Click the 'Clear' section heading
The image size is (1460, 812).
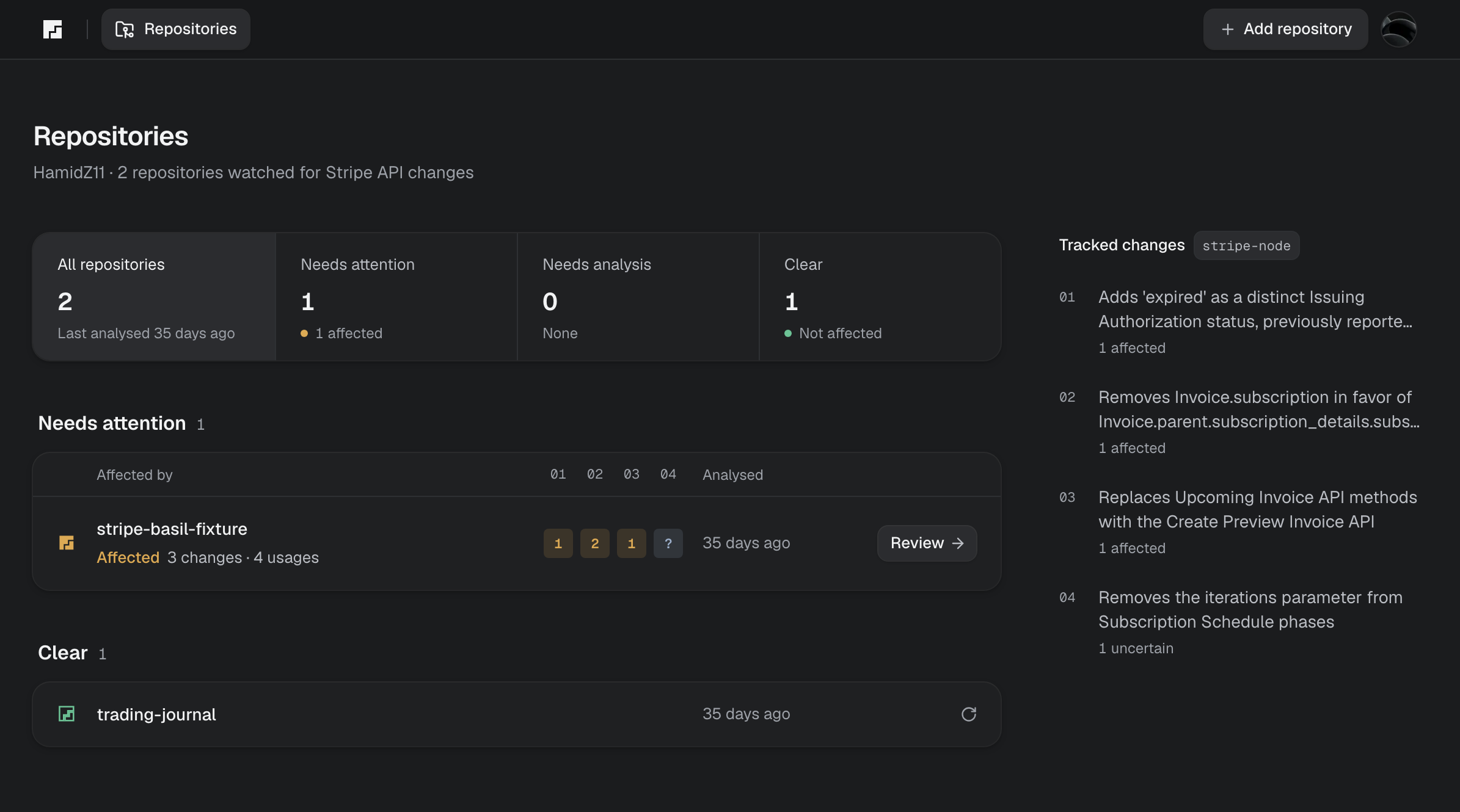tap(63, 653)
